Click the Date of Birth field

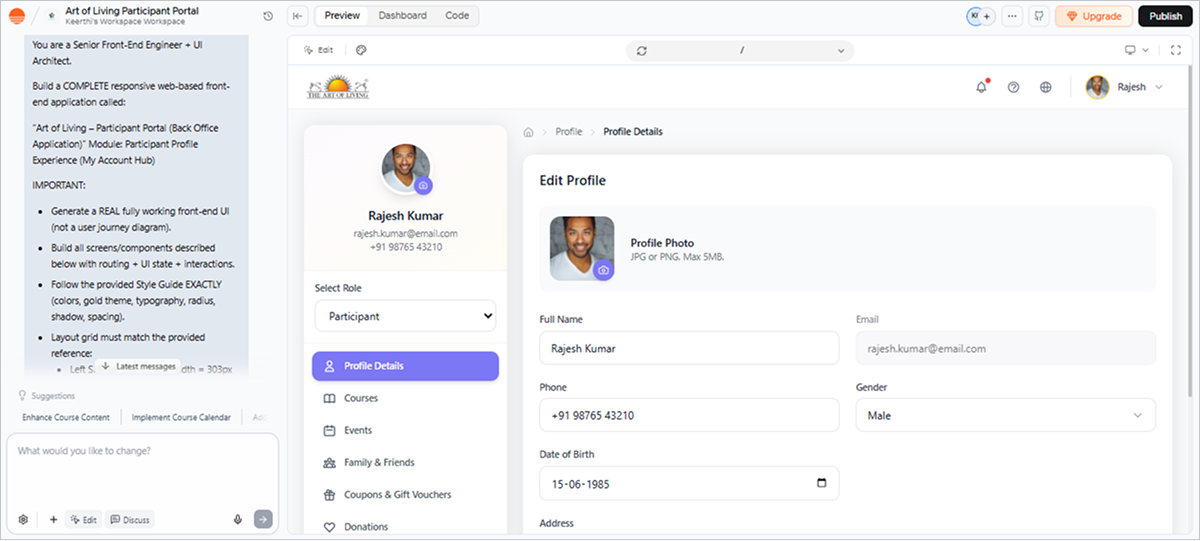tap(689, 483)
